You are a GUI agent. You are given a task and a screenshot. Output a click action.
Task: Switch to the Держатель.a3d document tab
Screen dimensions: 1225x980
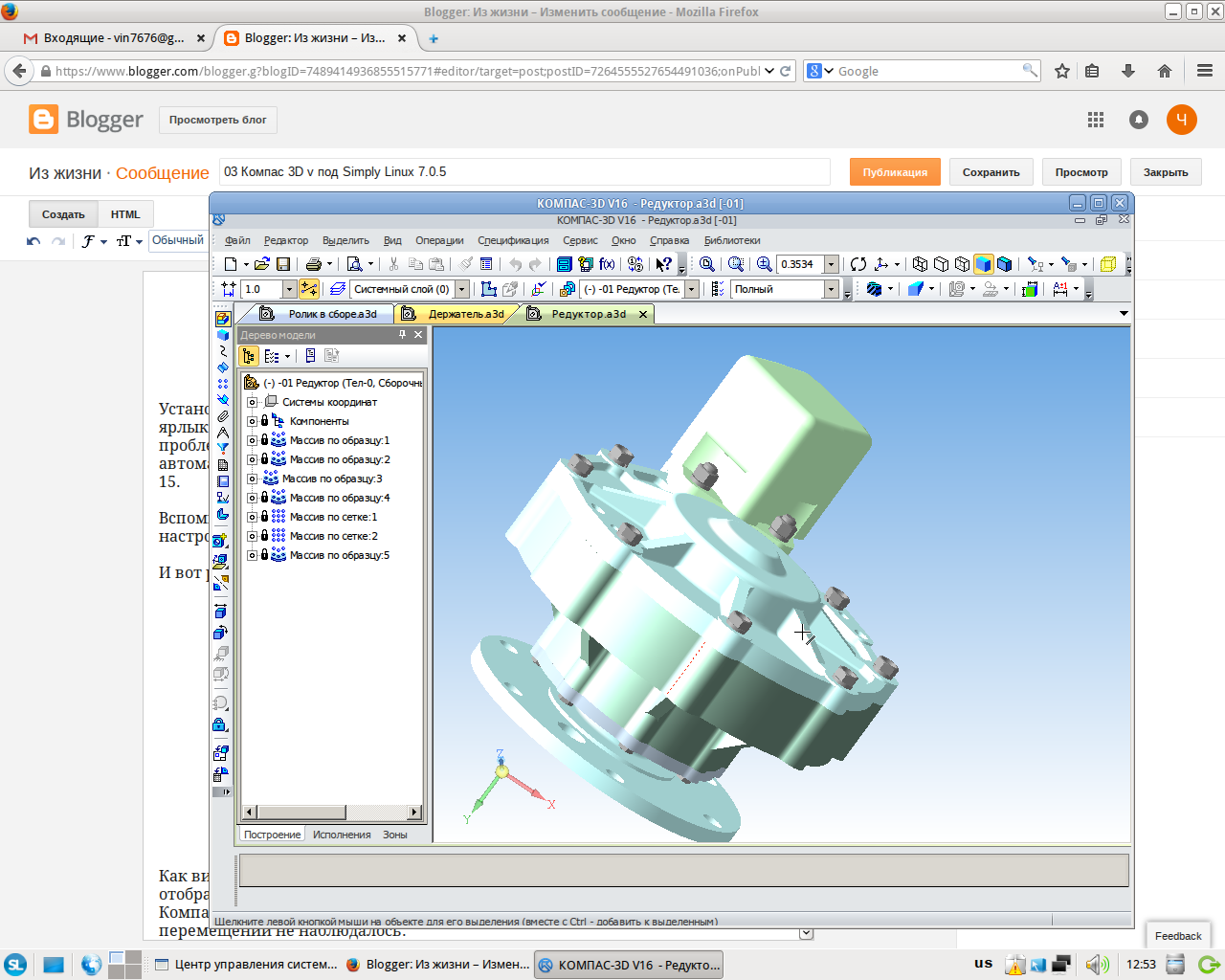[459, 314]
